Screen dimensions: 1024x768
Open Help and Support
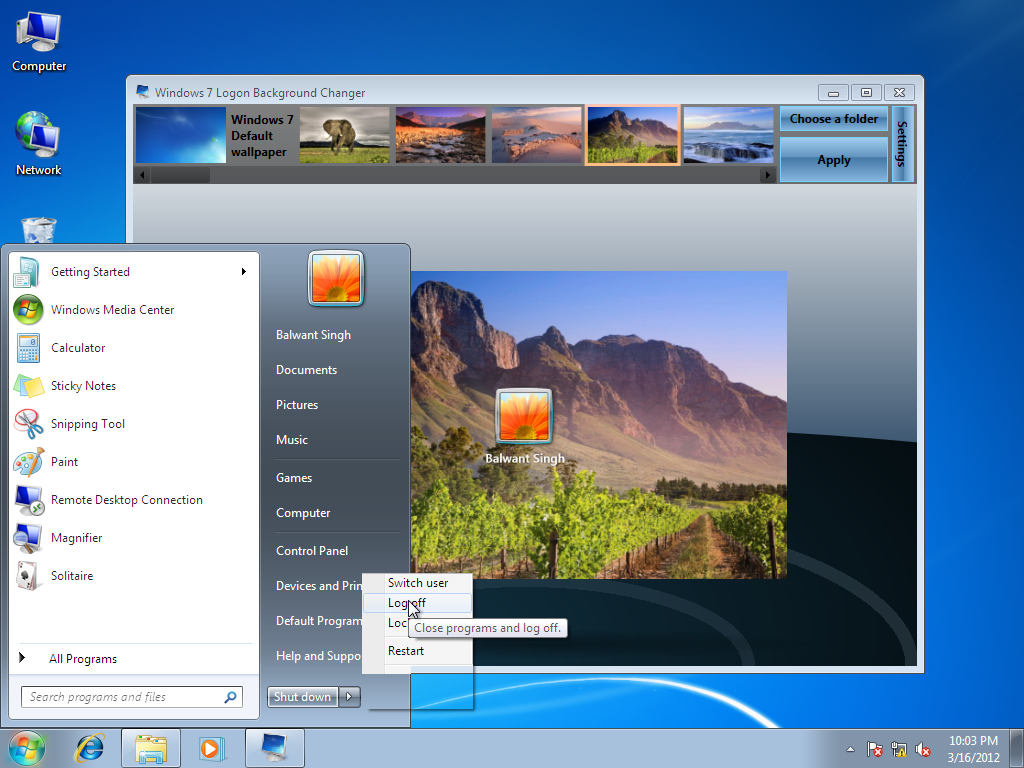[318, 656]
